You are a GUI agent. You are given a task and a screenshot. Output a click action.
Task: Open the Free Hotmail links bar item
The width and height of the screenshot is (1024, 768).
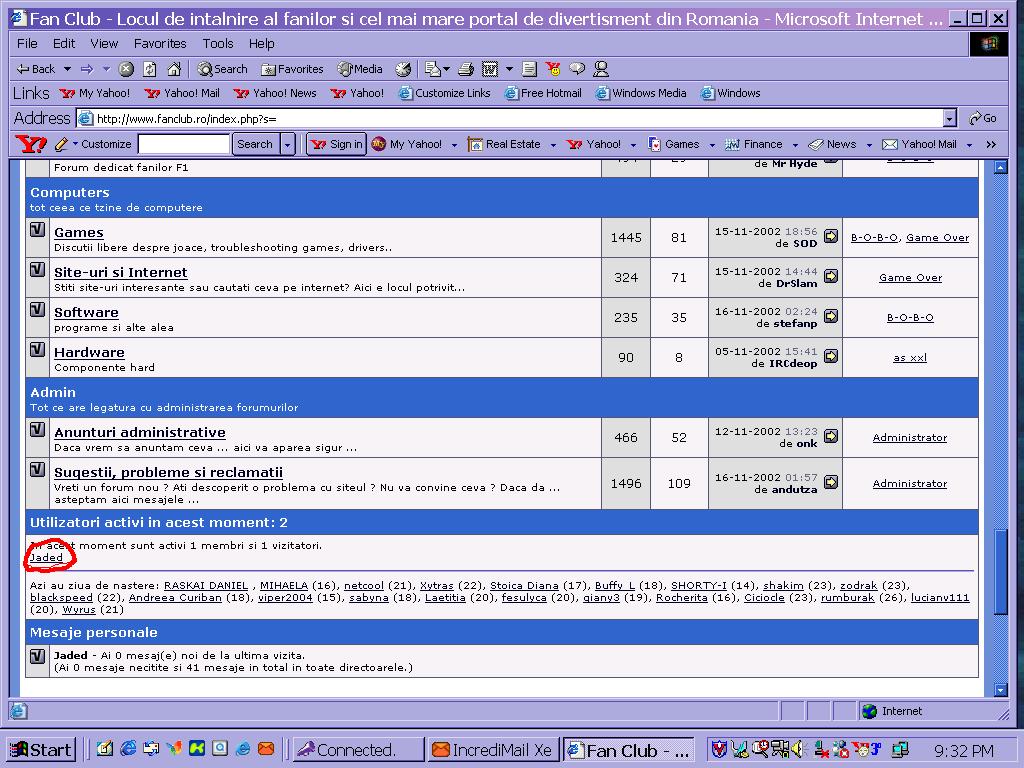point(543,93)
